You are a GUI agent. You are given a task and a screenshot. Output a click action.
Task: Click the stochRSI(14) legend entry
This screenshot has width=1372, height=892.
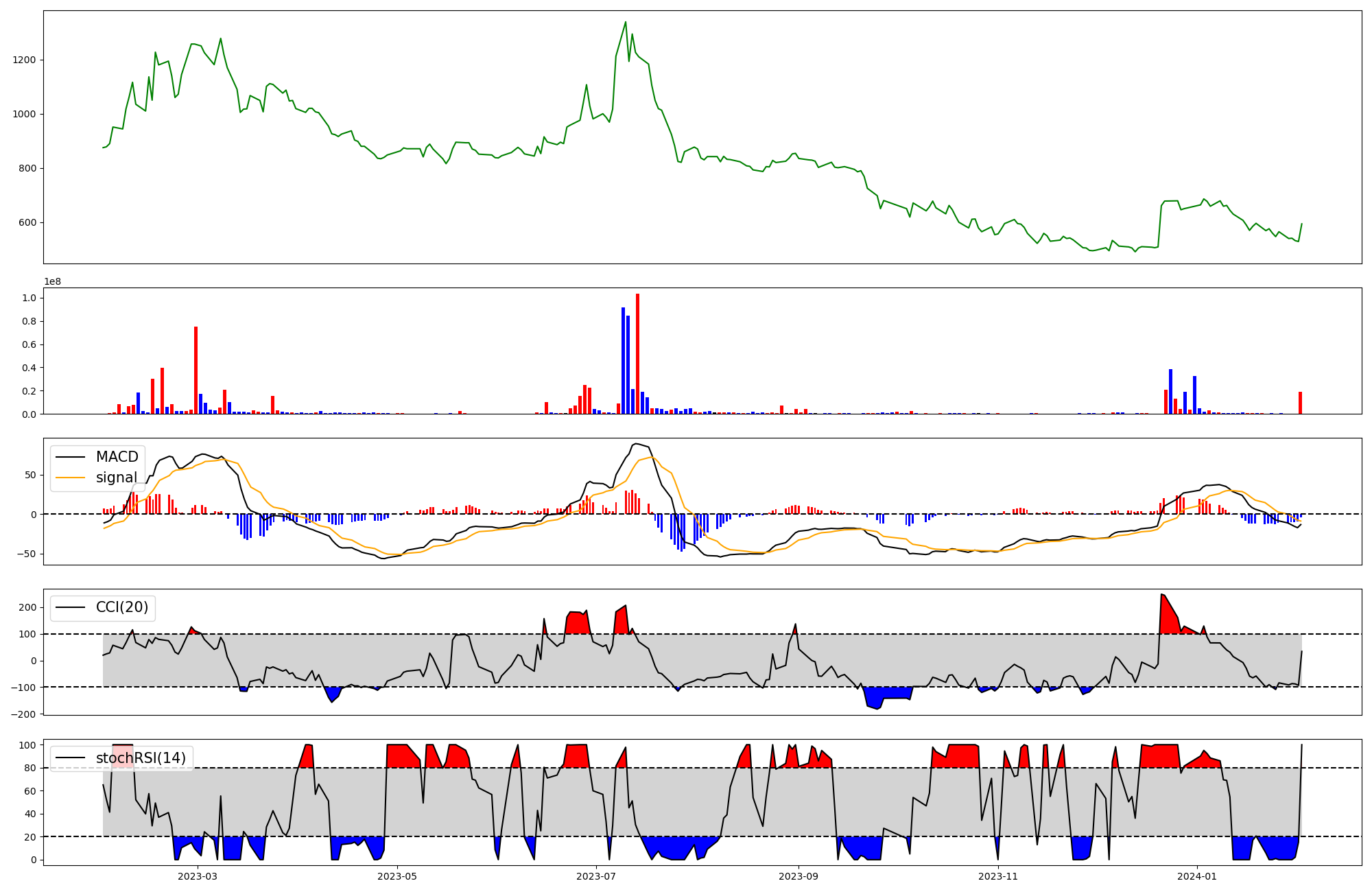(141, 758)
